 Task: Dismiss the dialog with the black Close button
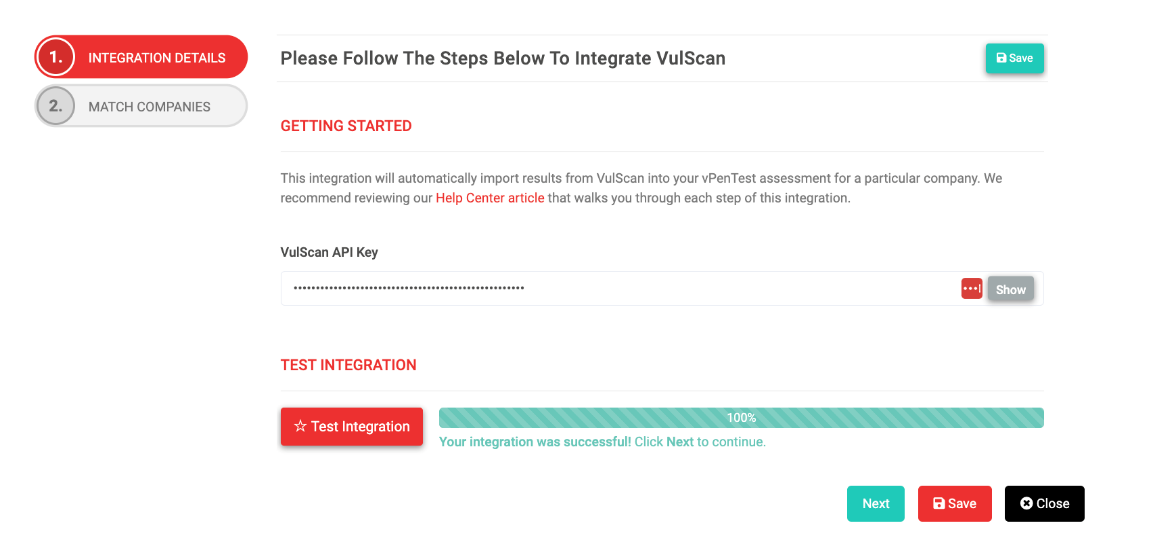(1044, 504)
